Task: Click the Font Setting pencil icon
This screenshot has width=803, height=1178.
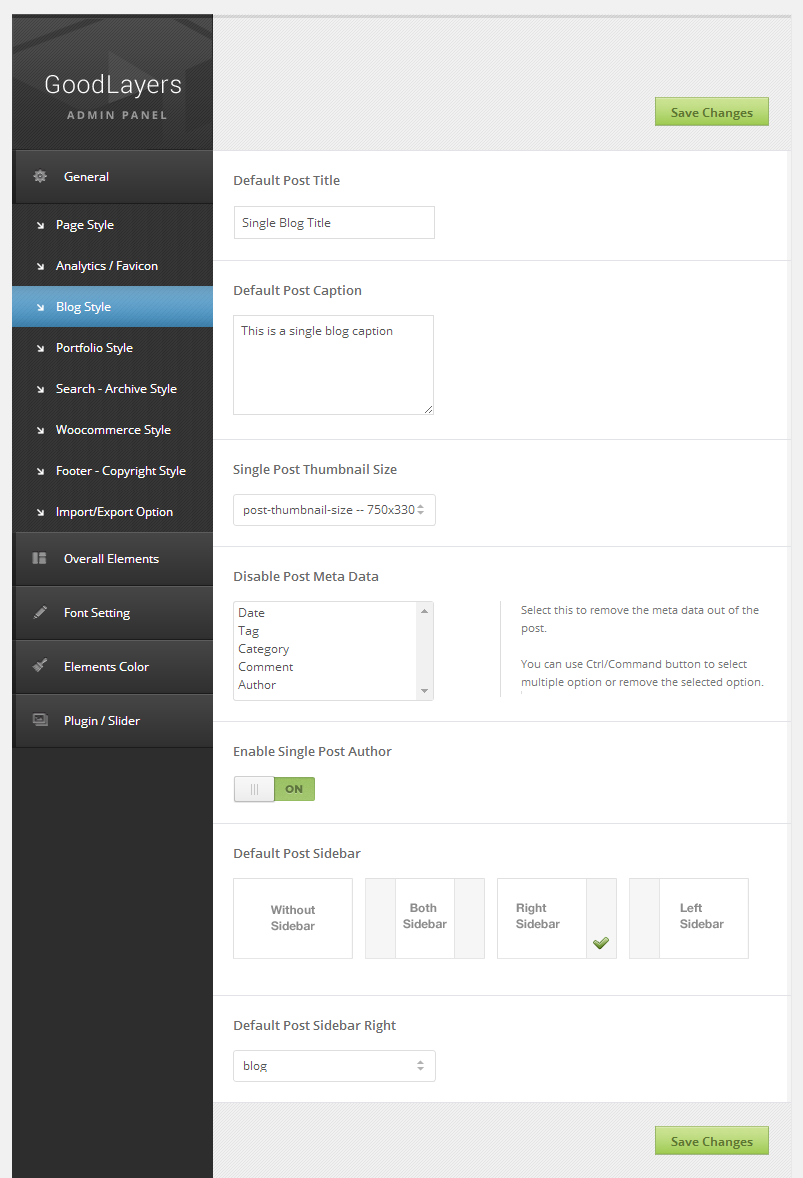Action: pyautogui.click(x=40, y=613)
